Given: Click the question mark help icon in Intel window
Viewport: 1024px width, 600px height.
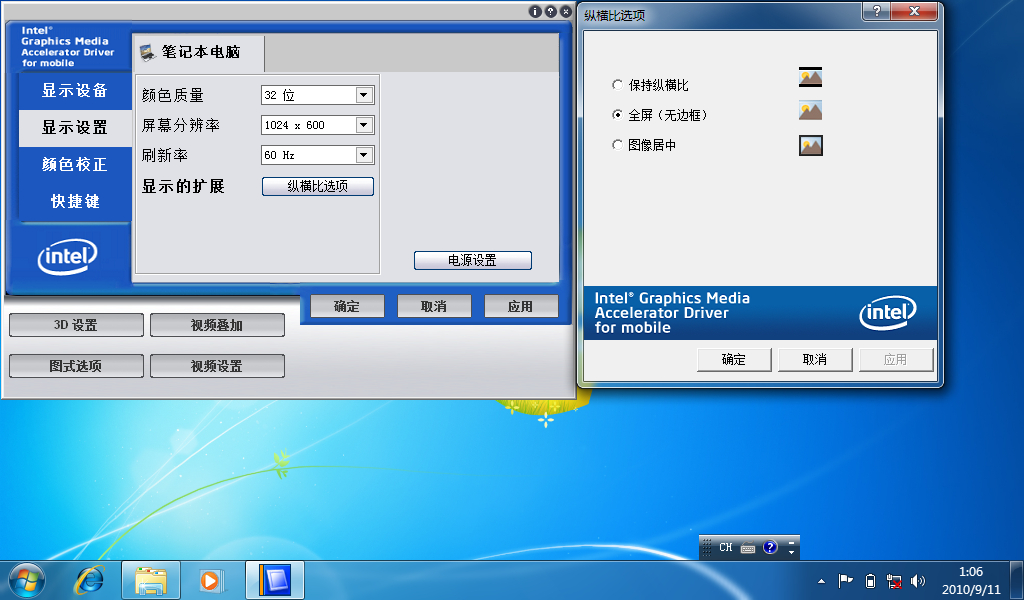Looking at the screenshot, I should pos(551,12).
